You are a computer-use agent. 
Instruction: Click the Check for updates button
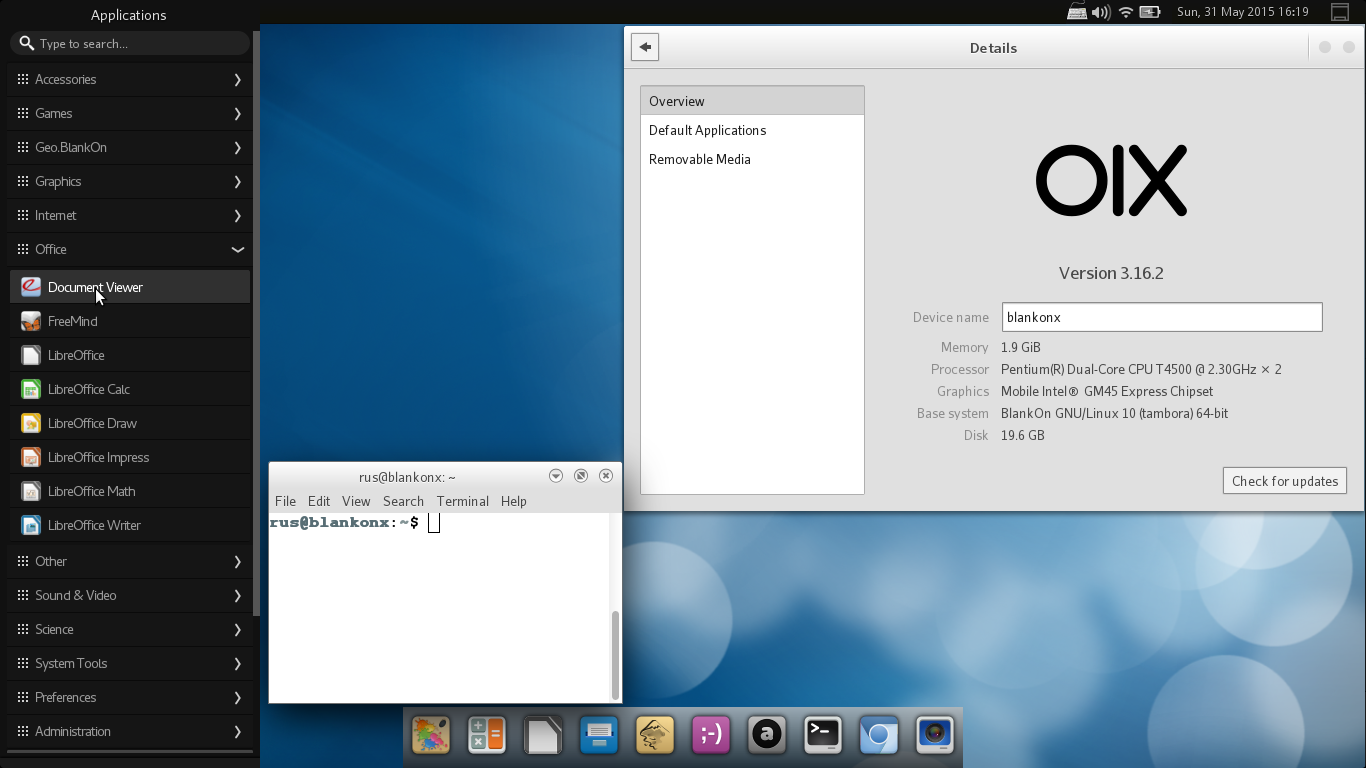(1285, 481)
